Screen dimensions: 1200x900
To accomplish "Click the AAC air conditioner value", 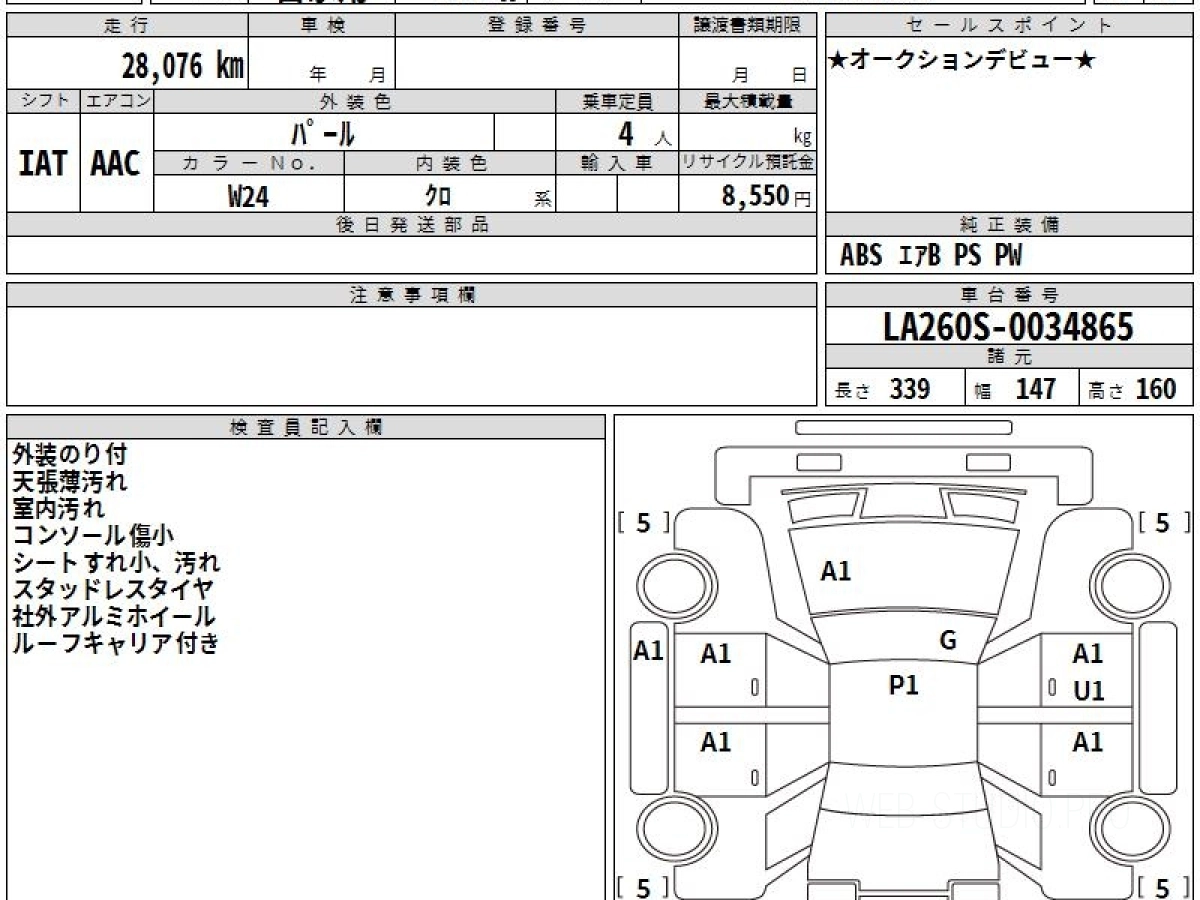I will 116,163.
